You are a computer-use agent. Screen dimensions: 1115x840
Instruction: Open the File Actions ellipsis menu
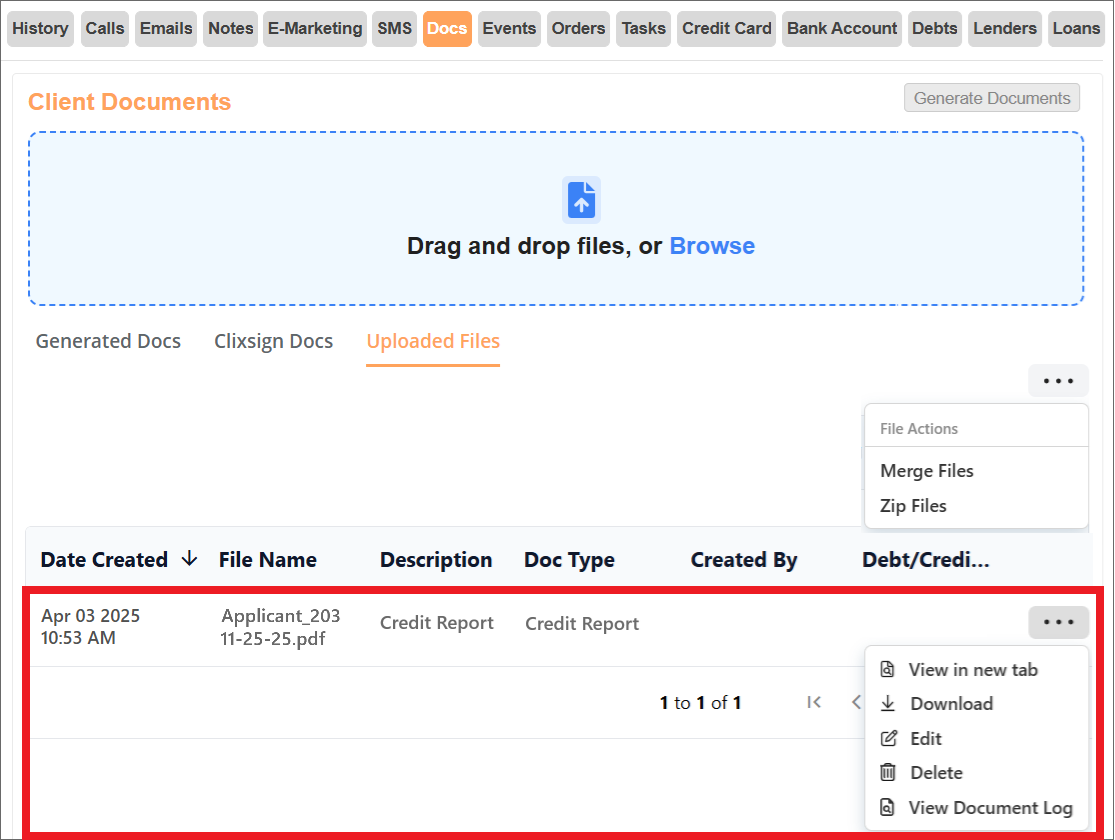1058,380
